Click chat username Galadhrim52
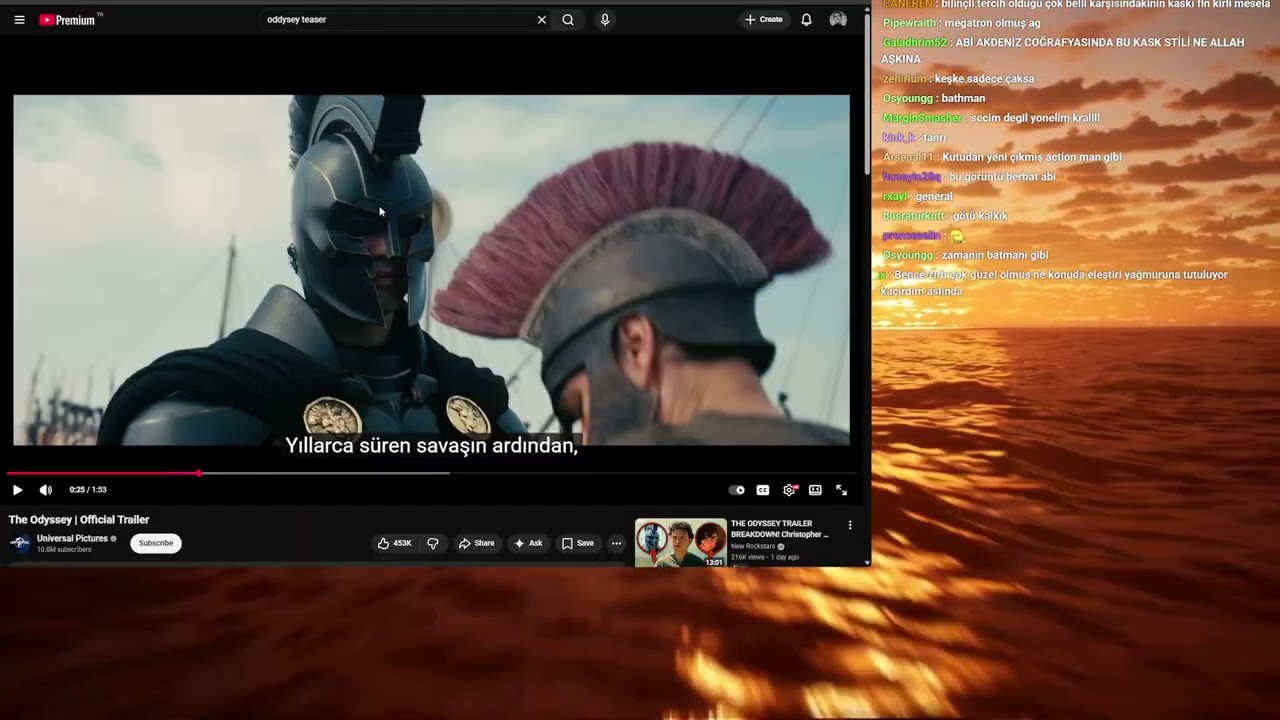 (914, 43)
